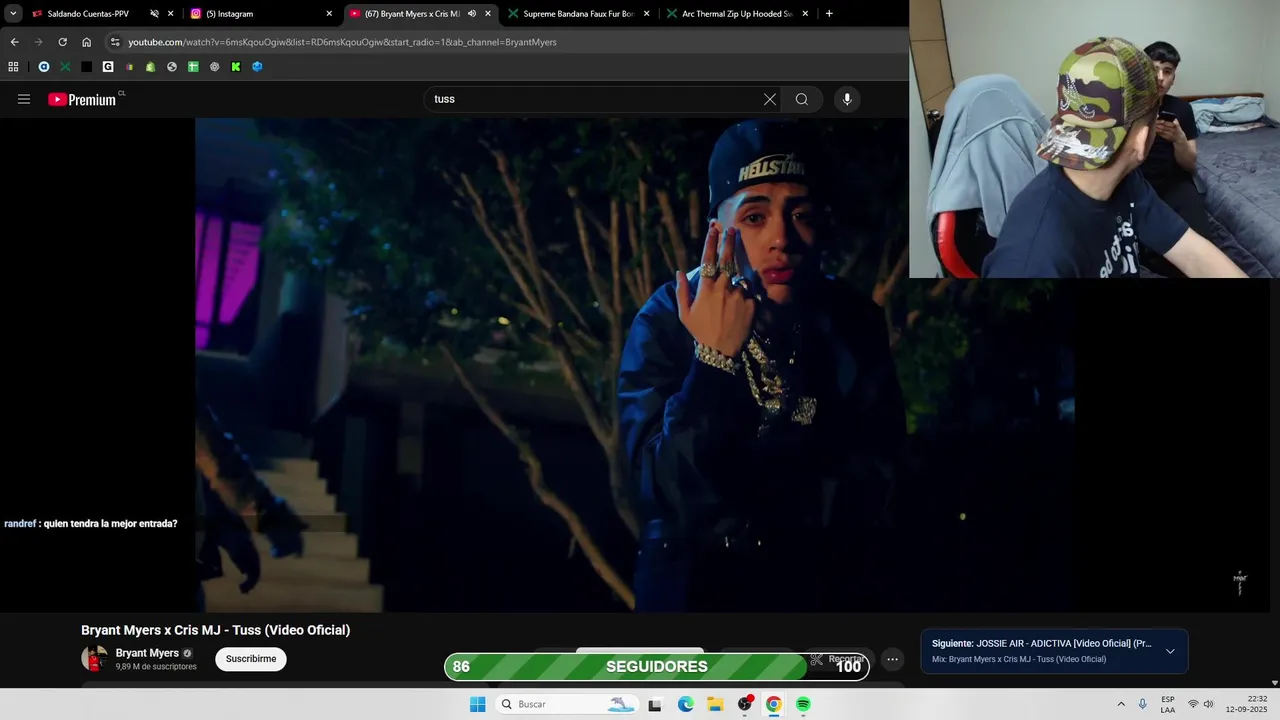Click the browser forward arrow

coord(38,42)
